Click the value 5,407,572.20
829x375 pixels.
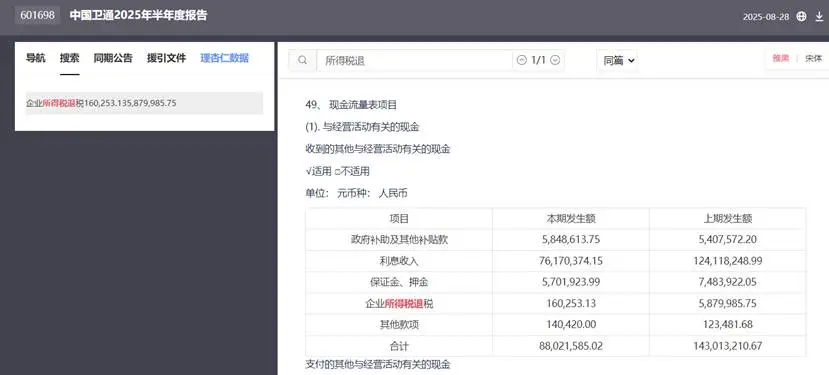(727, 240)
